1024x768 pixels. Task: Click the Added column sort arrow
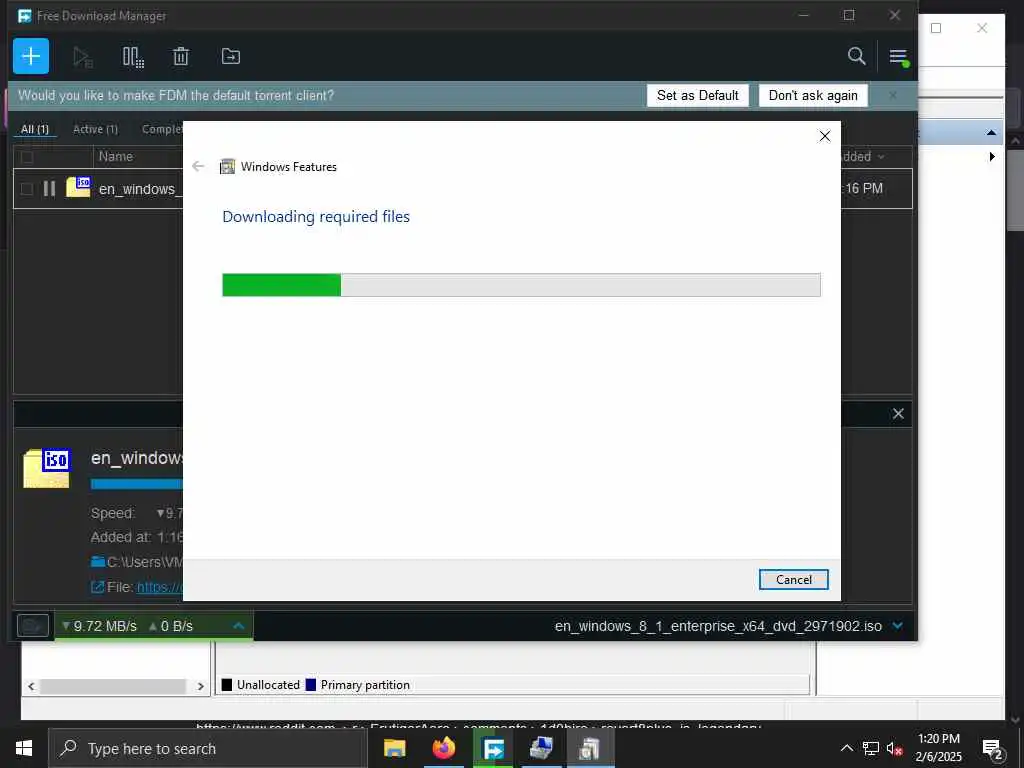881,157
